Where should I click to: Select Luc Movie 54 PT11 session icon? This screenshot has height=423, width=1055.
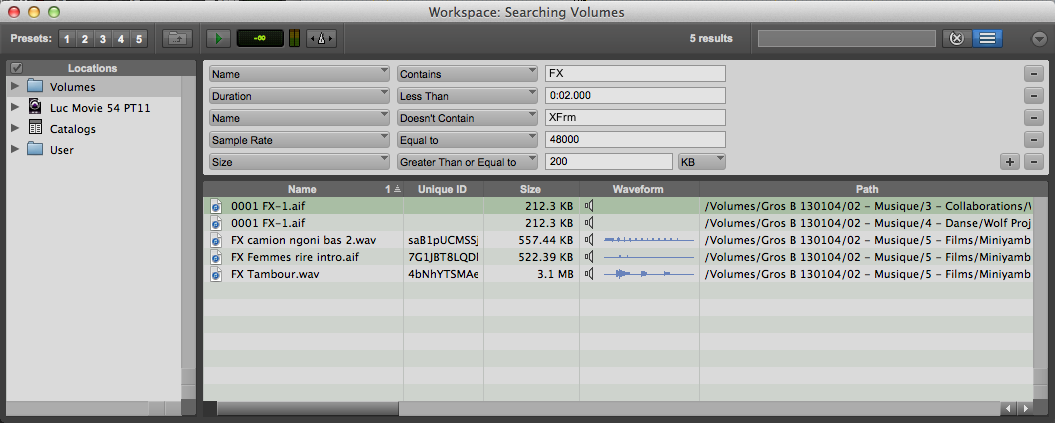point(36,107)
